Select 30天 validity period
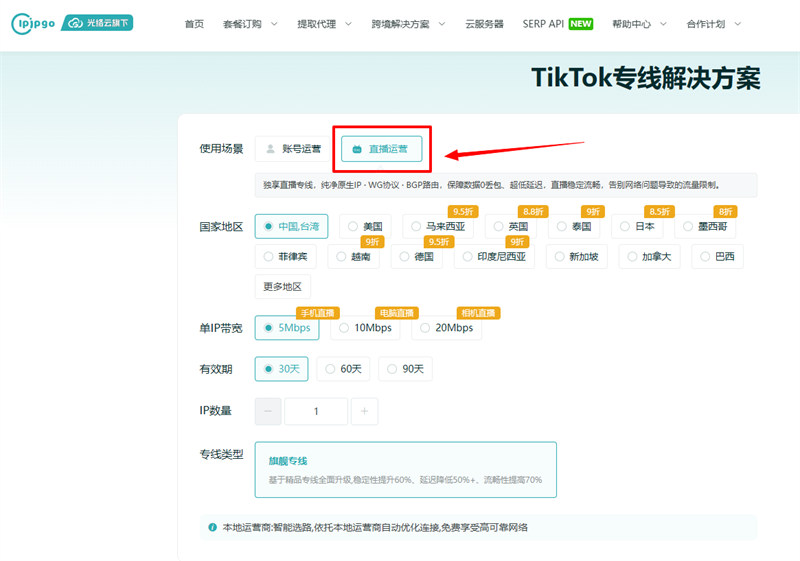 [x=282, y=369]
